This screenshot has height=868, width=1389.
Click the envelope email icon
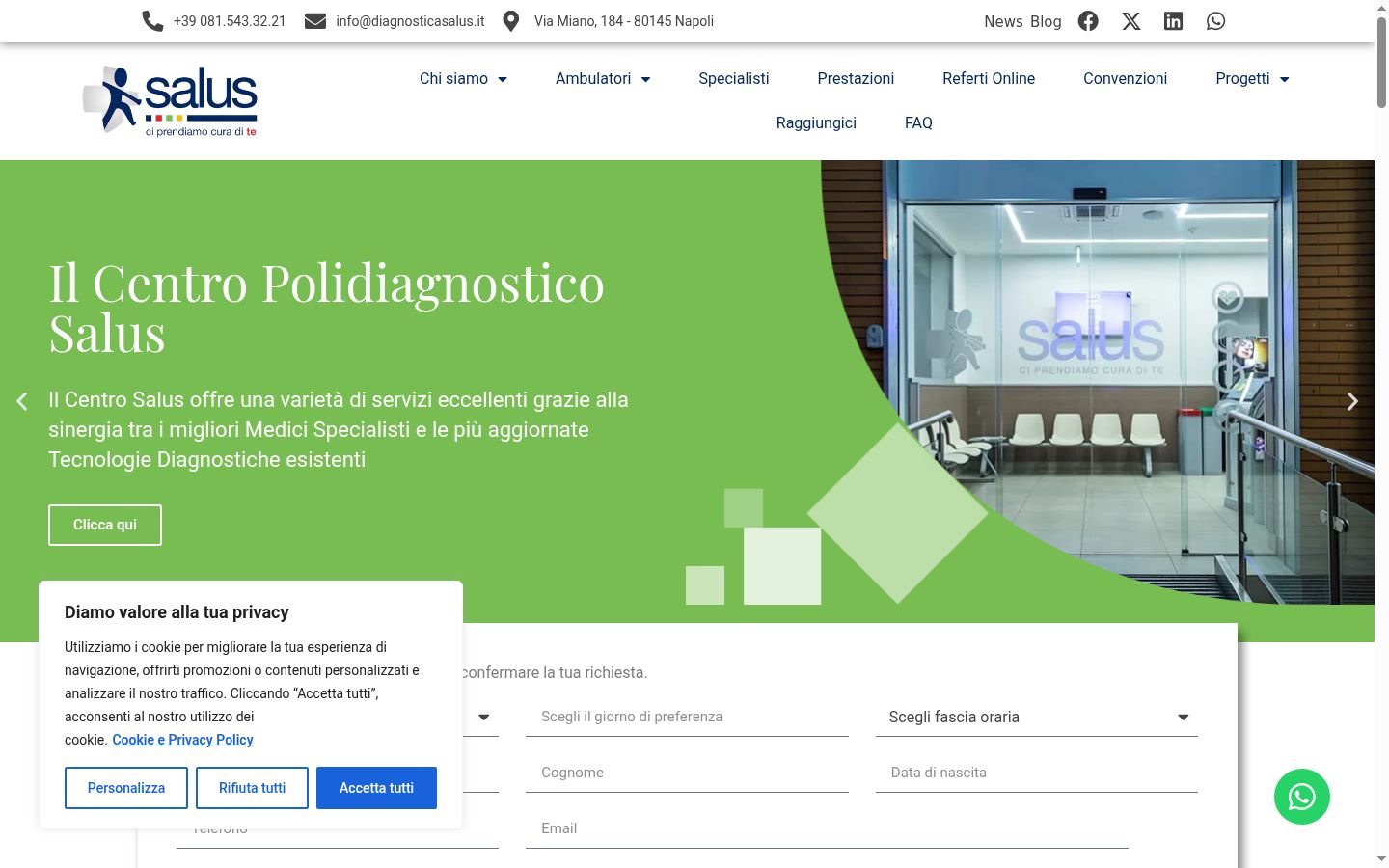315,21
